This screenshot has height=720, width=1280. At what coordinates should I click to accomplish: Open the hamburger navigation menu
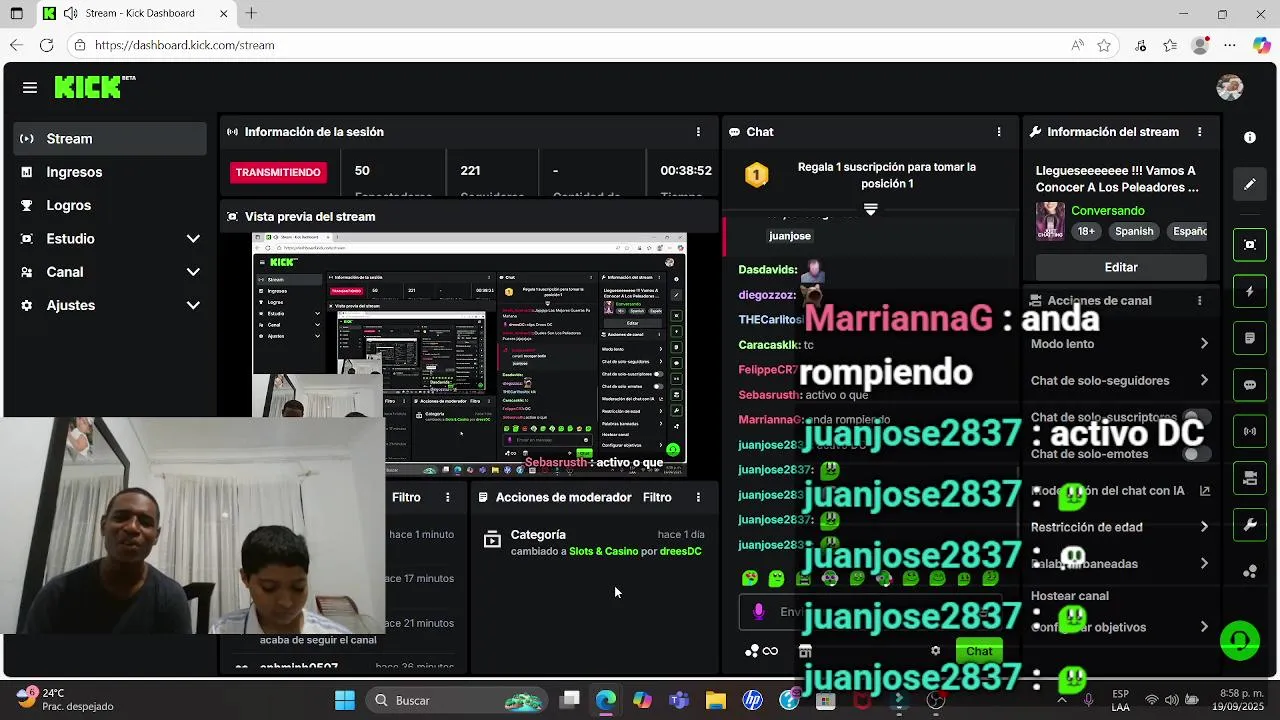pos(30,88)
